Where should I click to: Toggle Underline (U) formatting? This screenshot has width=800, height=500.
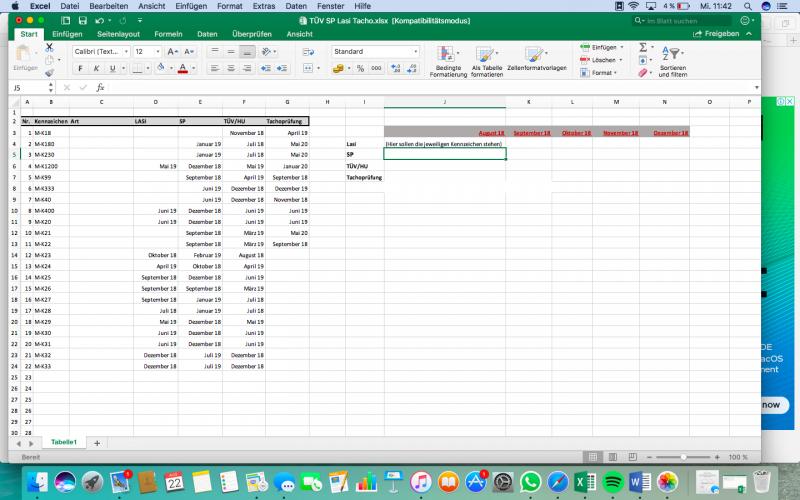click(x=112, y=68)
